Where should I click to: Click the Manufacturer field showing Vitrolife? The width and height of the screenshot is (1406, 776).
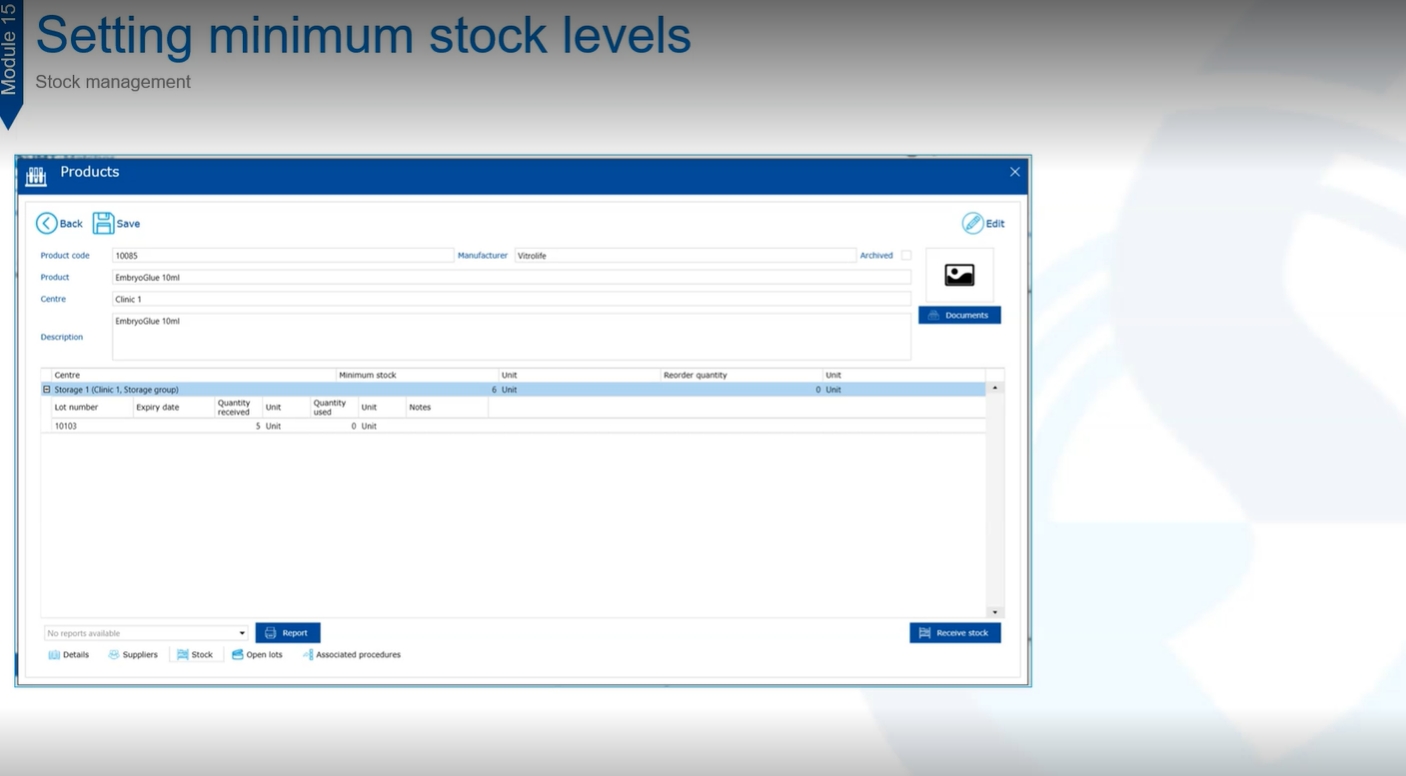point(684,256)
